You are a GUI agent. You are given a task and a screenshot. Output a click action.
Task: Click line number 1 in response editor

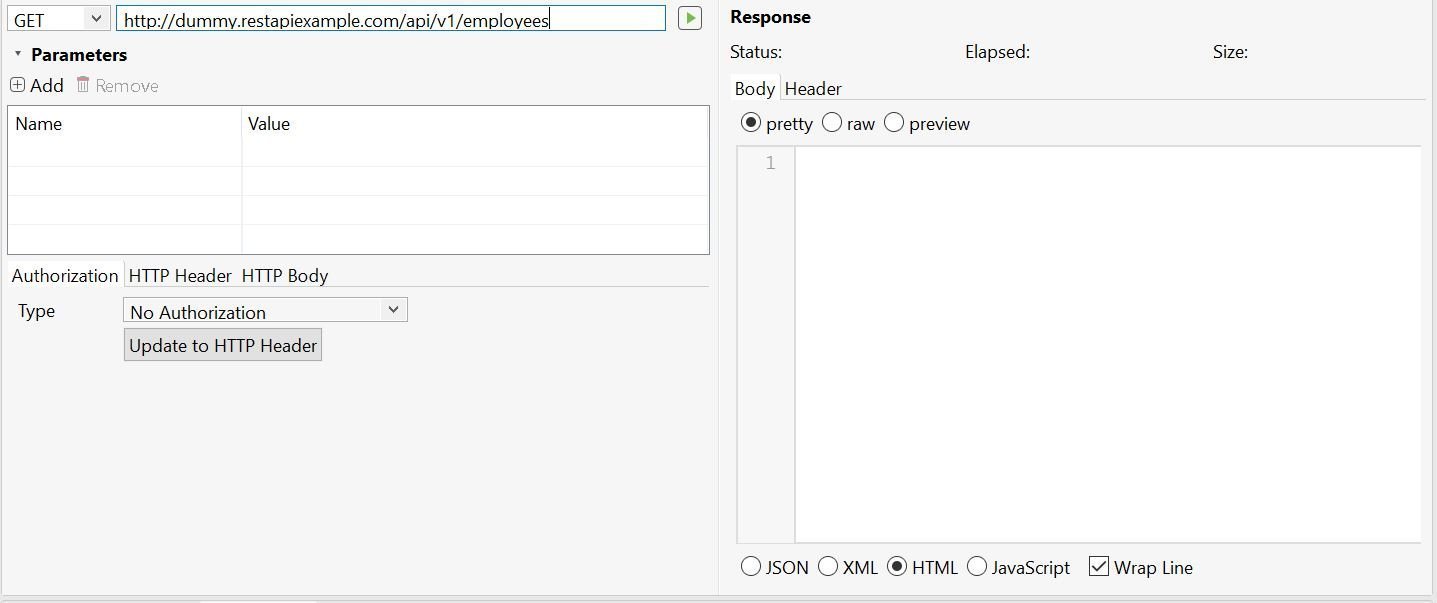768,161
